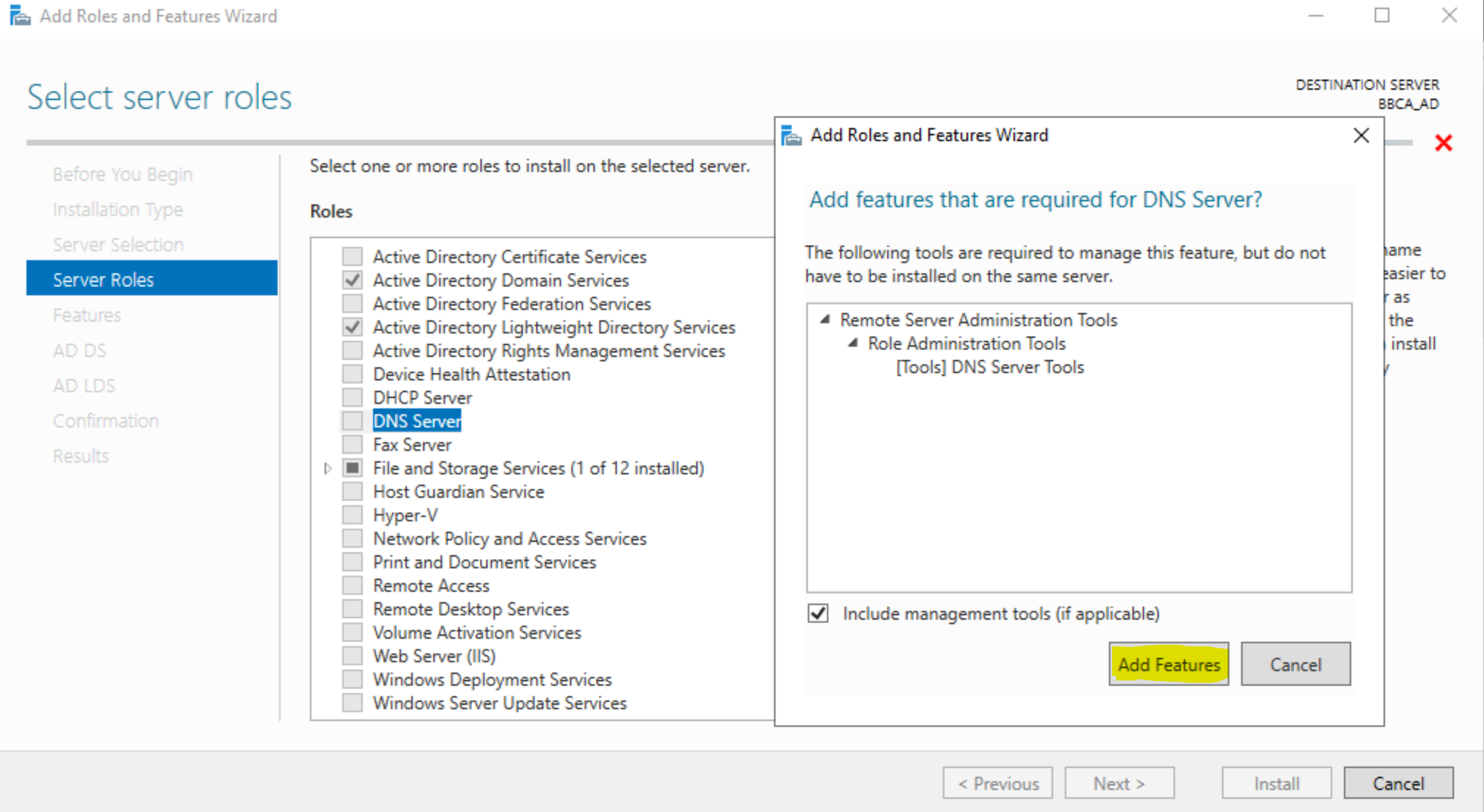Select Fax Server role label
The height and width of the screenshot is (812, 1484).
coord(412,444)
